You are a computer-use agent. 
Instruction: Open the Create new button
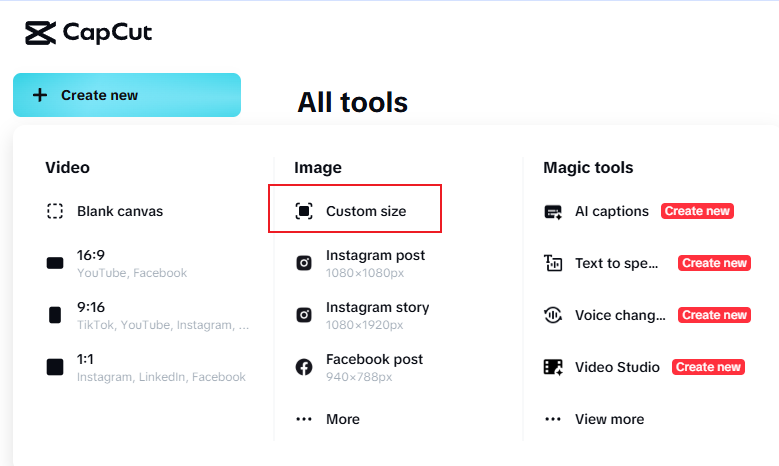click(x=127, y=95)
